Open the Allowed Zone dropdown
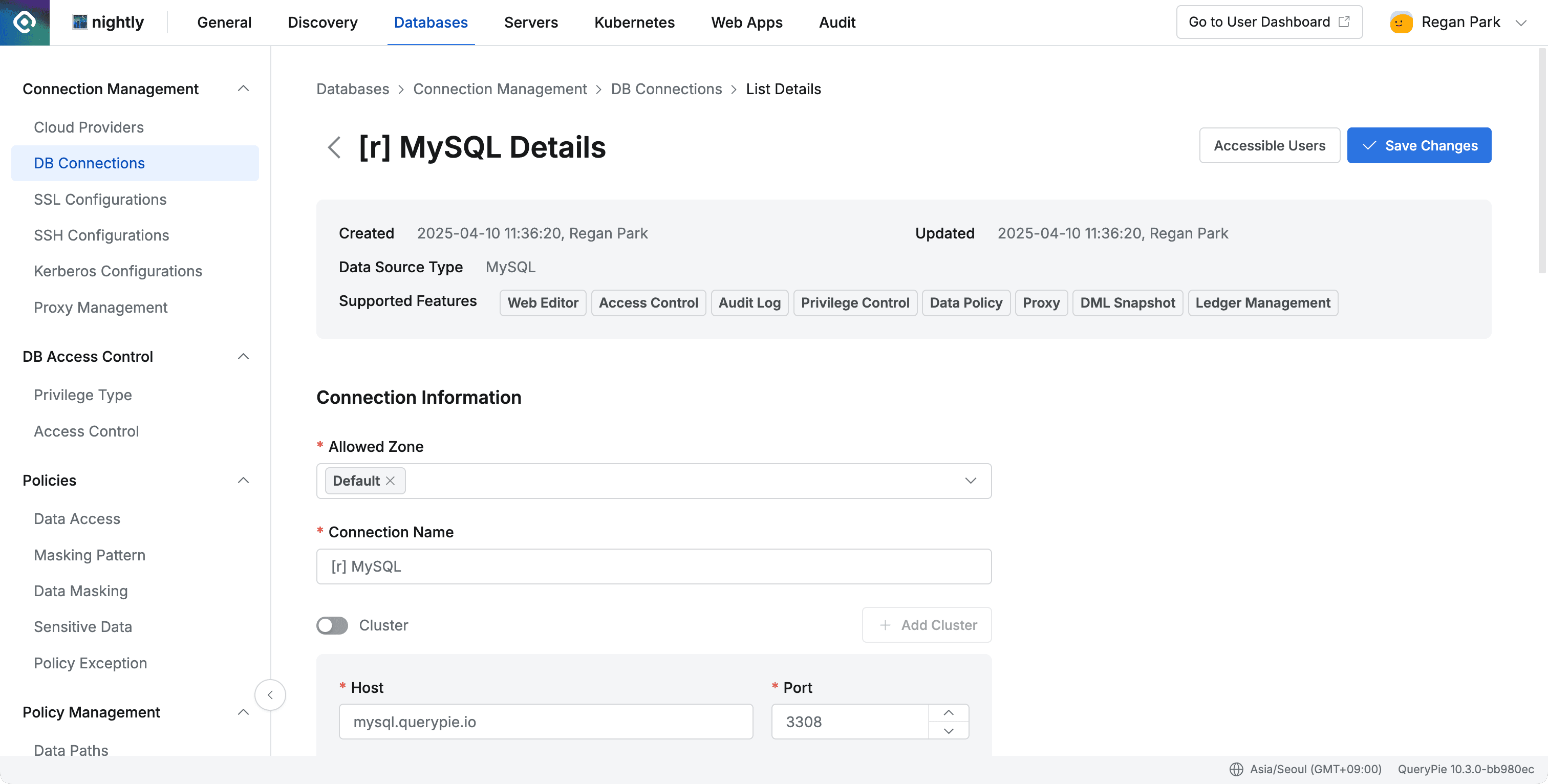 pos(970,481)
